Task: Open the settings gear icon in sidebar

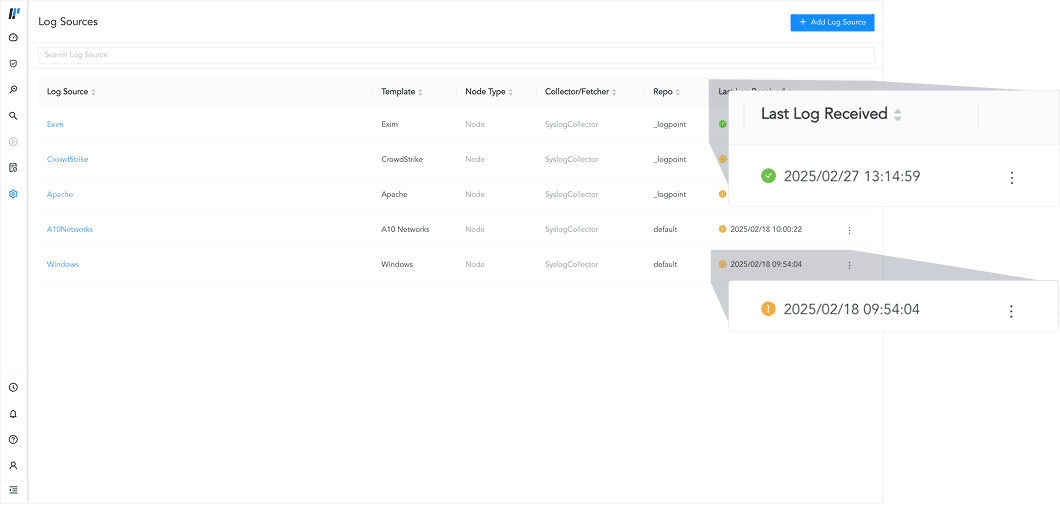Action: point(13,194)
